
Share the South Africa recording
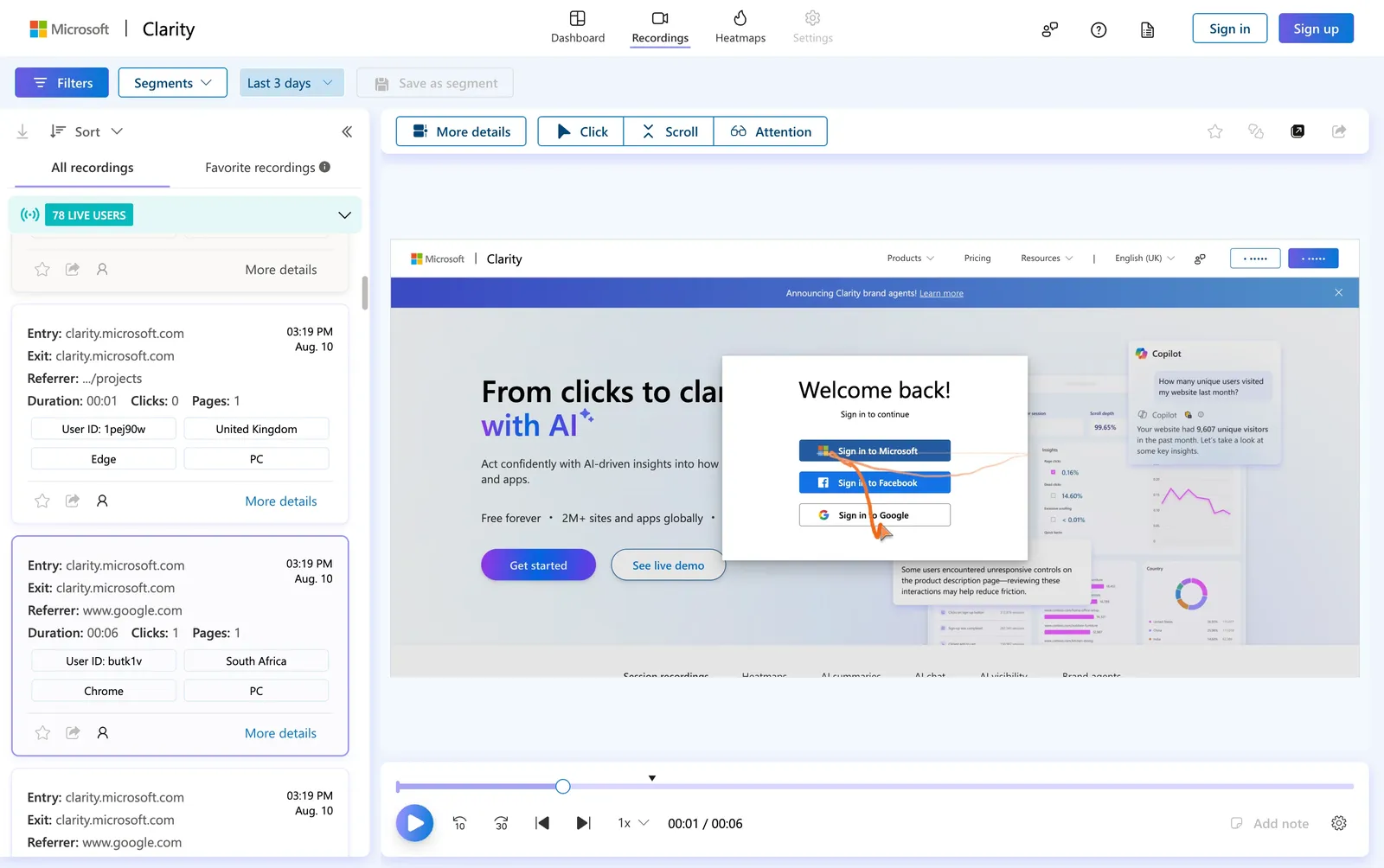point(73,732)
